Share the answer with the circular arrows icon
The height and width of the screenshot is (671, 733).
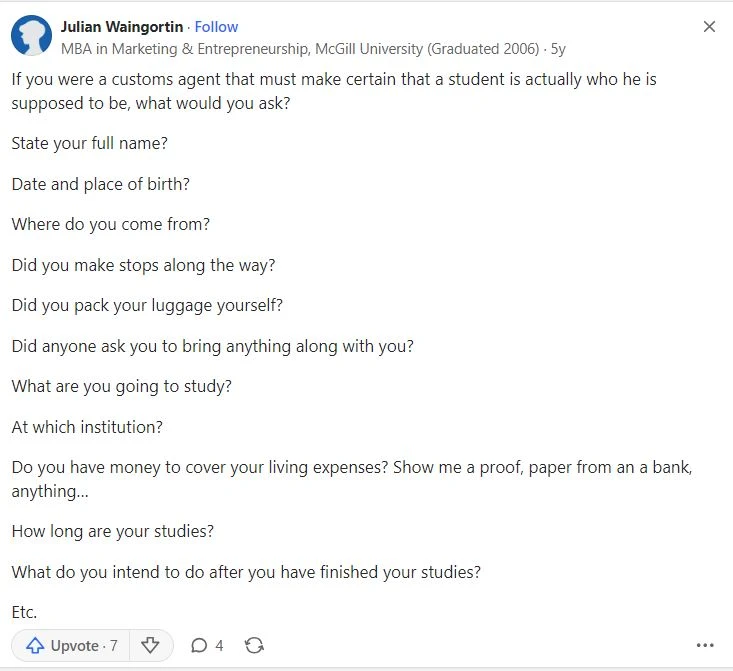(x=254, y=646)
